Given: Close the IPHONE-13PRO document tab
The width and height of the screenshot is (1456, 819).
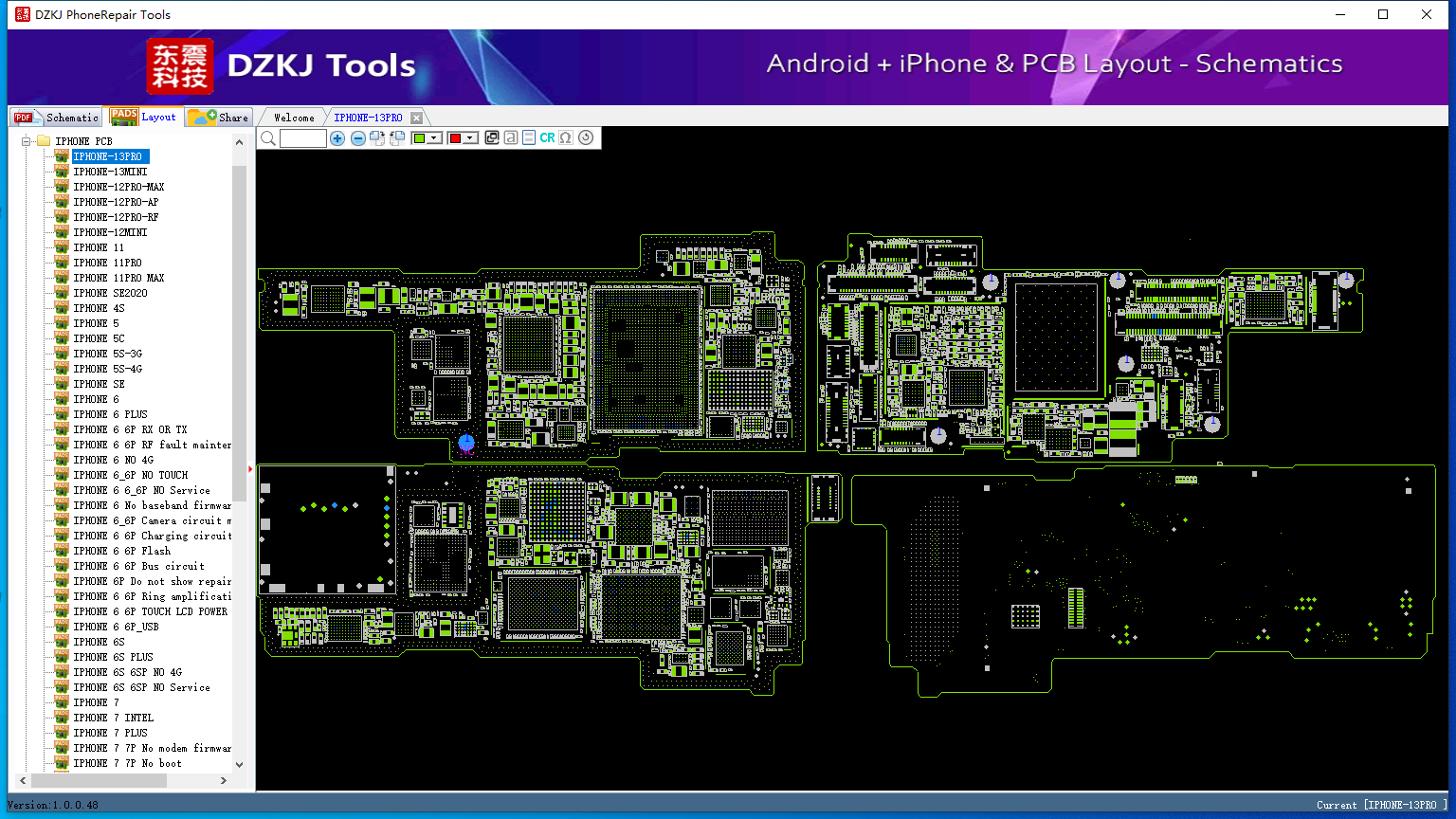Looking at the screenshot, I should click(x=416, y=118).
